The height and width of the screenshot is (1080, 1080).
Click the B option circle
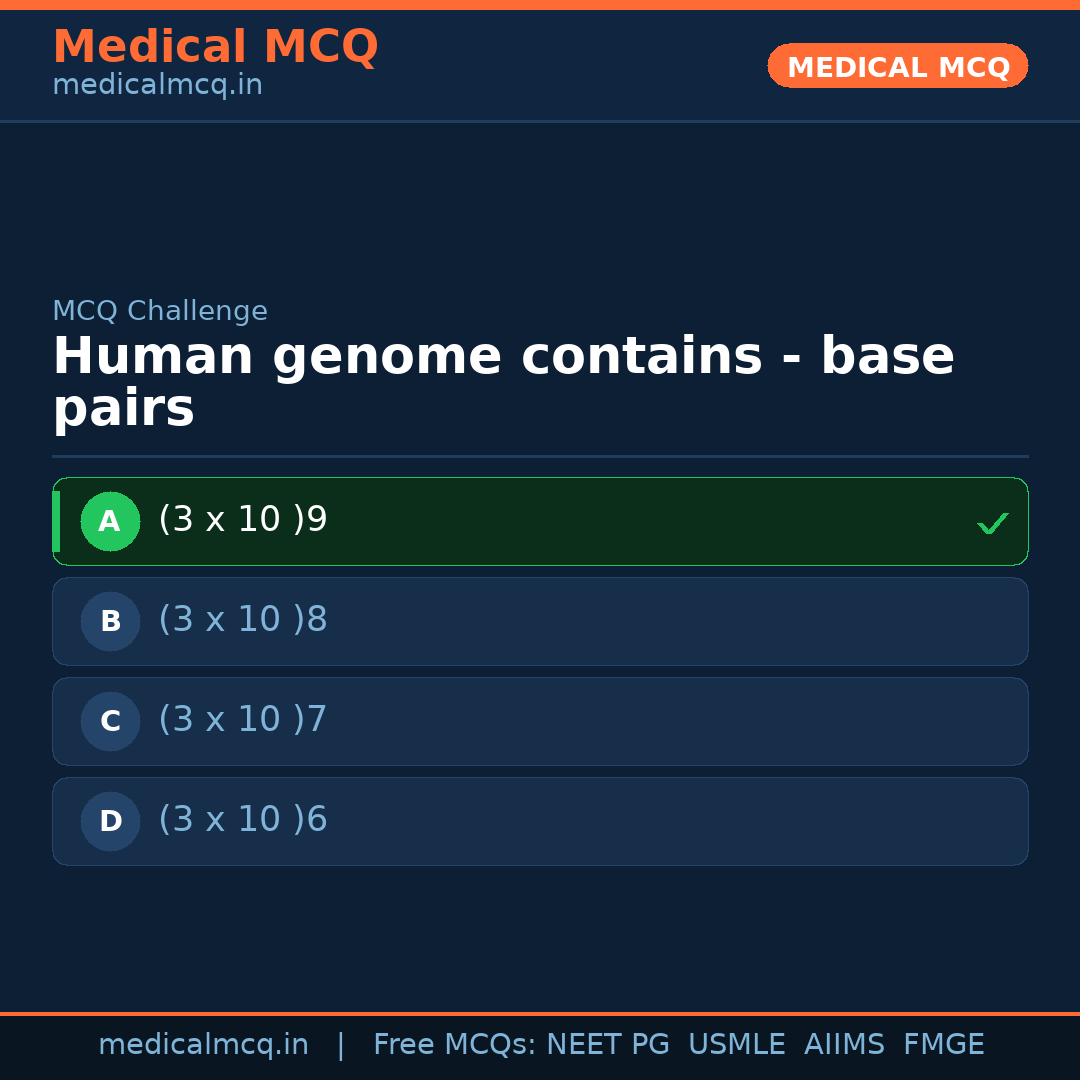pyautogui.click(x=110, y=621)
